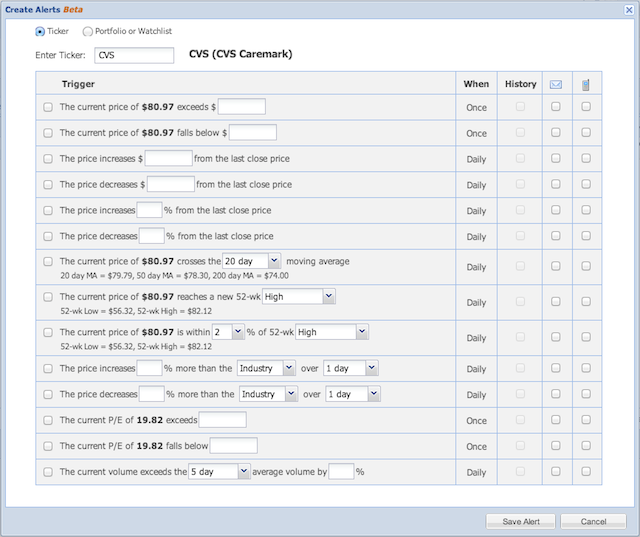
Task: Check phone alert for new 52-wk row
Action: click(586, 302)
